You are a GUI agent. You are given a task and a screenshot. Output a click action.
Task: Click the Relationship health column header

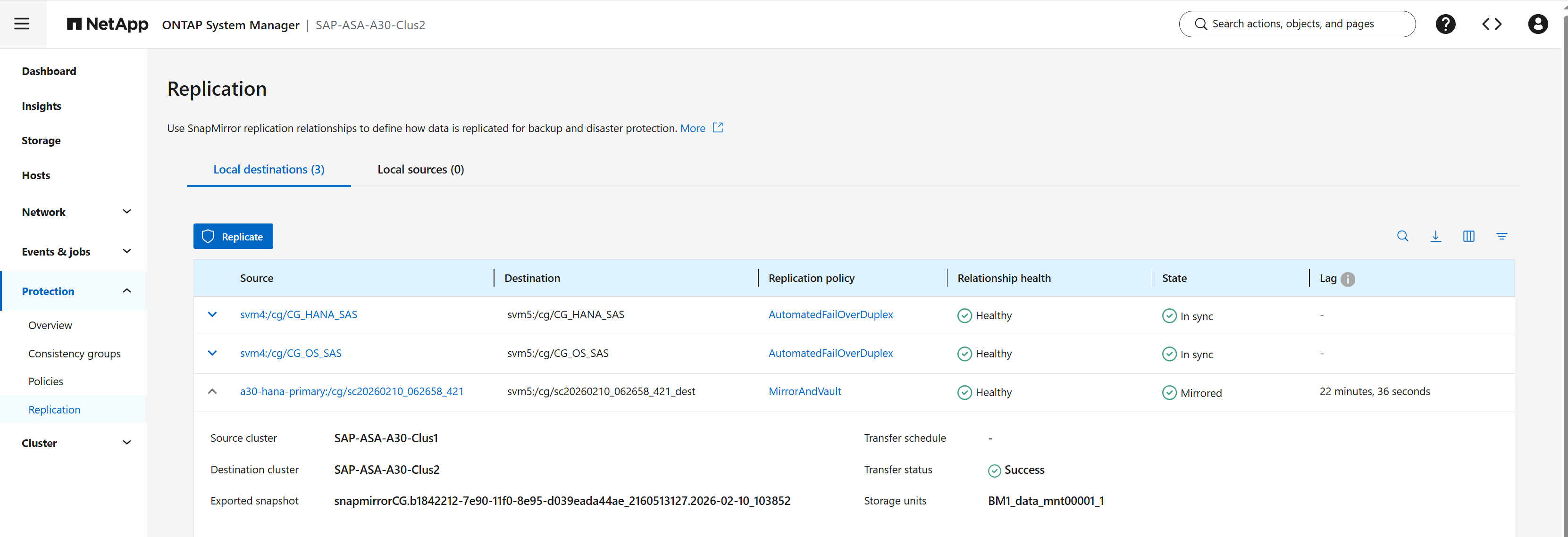(1004, 278)
